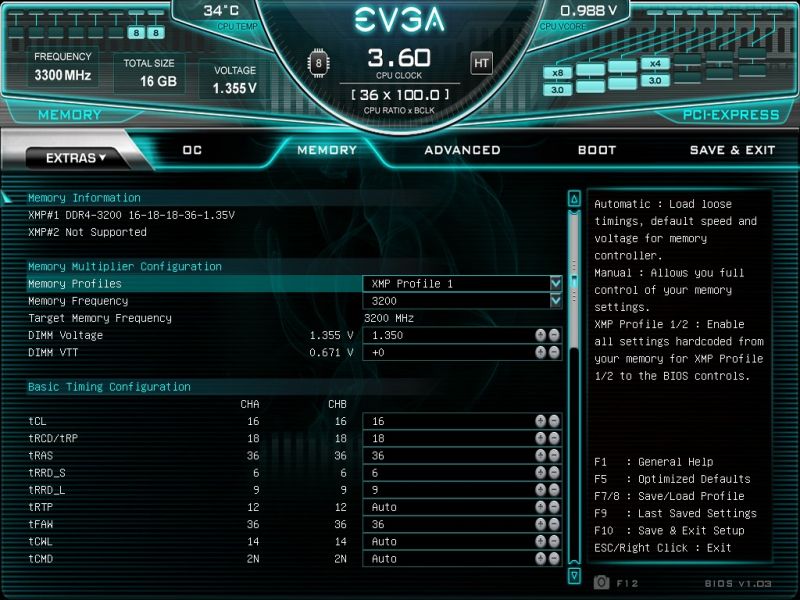Viewport: 800px width, 600px height.
Task: Click the 'BIOS V1.03' version text
Action: pyautogui.click(x=738, y=583)
